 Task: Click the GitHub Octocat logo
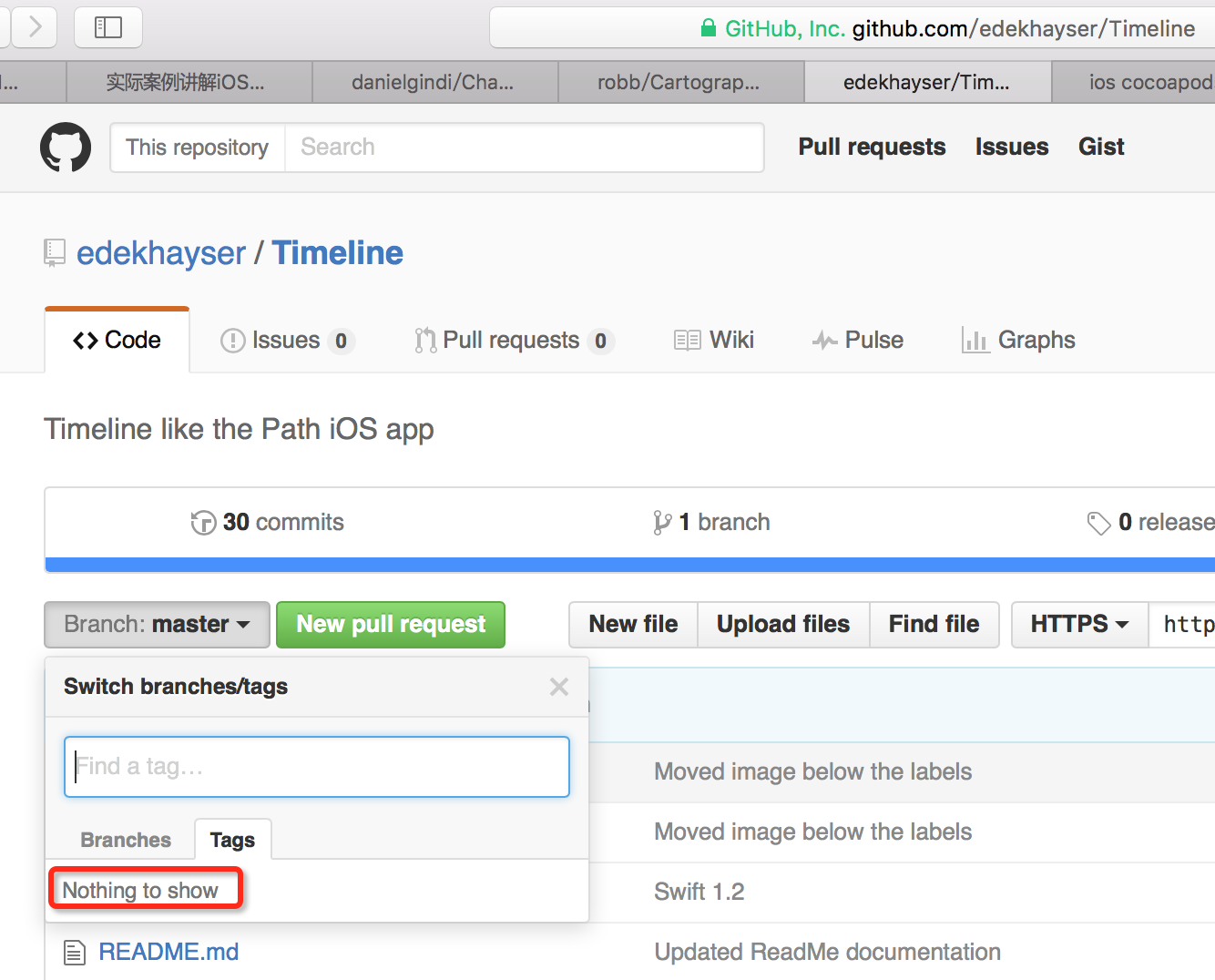(66, 147)
